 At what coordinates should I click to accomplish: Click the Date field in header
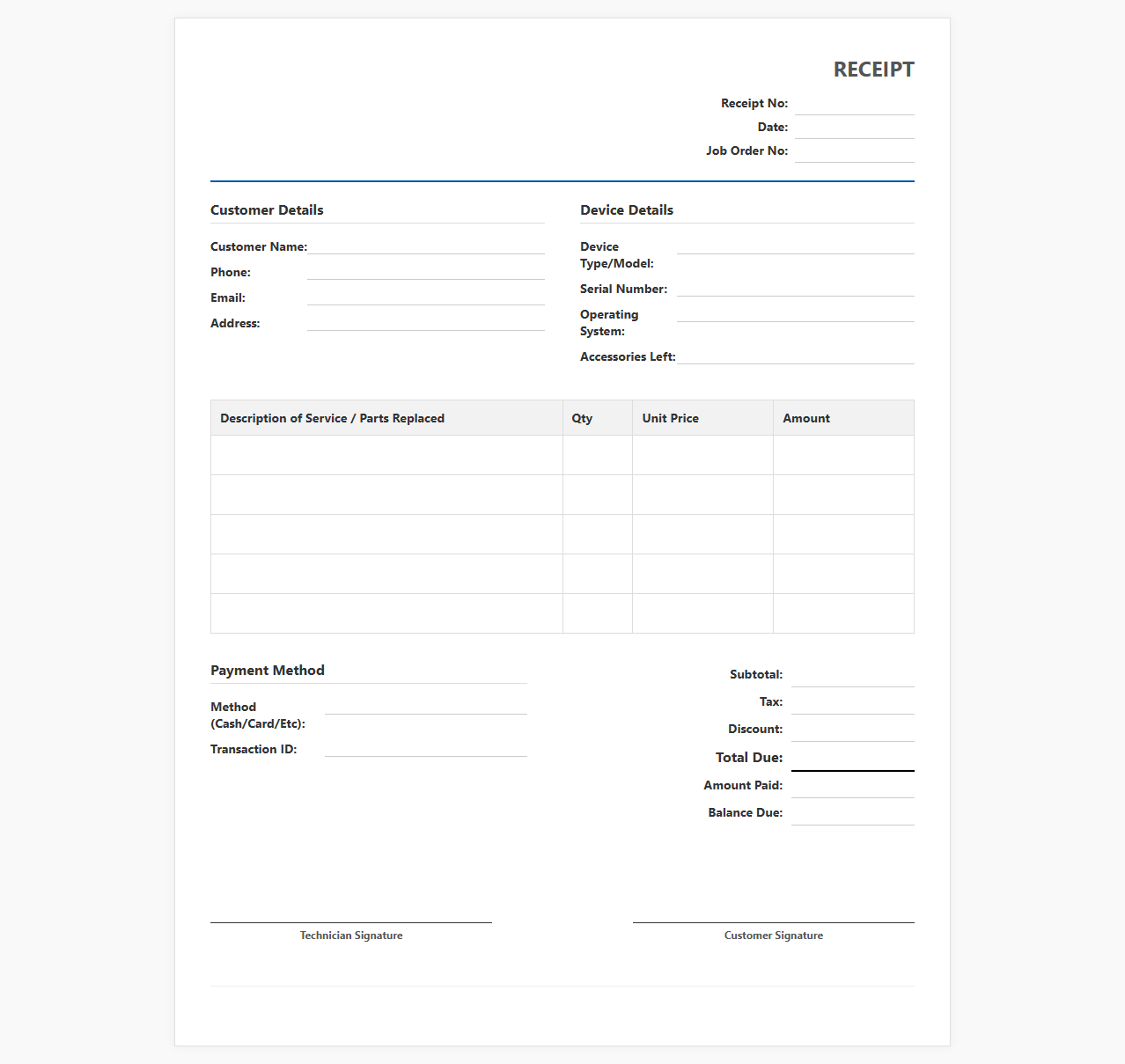pos(854,128)
